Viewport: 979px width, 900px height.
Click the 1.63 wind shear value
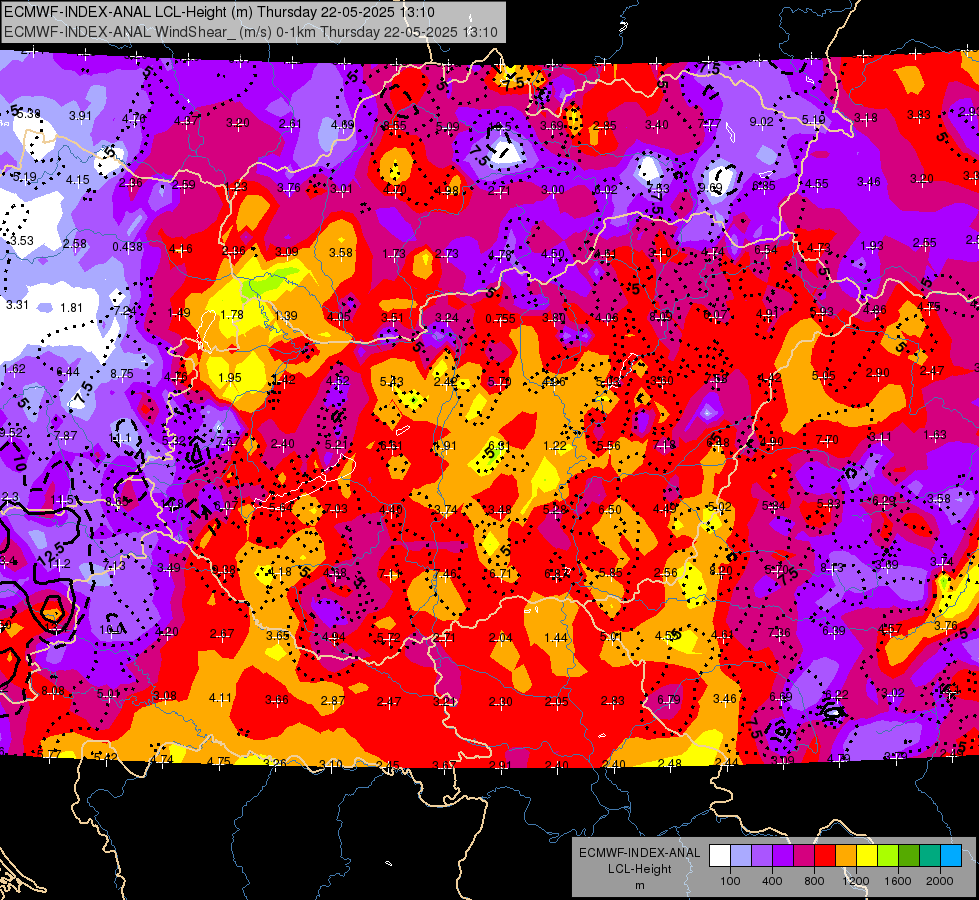click(935, 435)
